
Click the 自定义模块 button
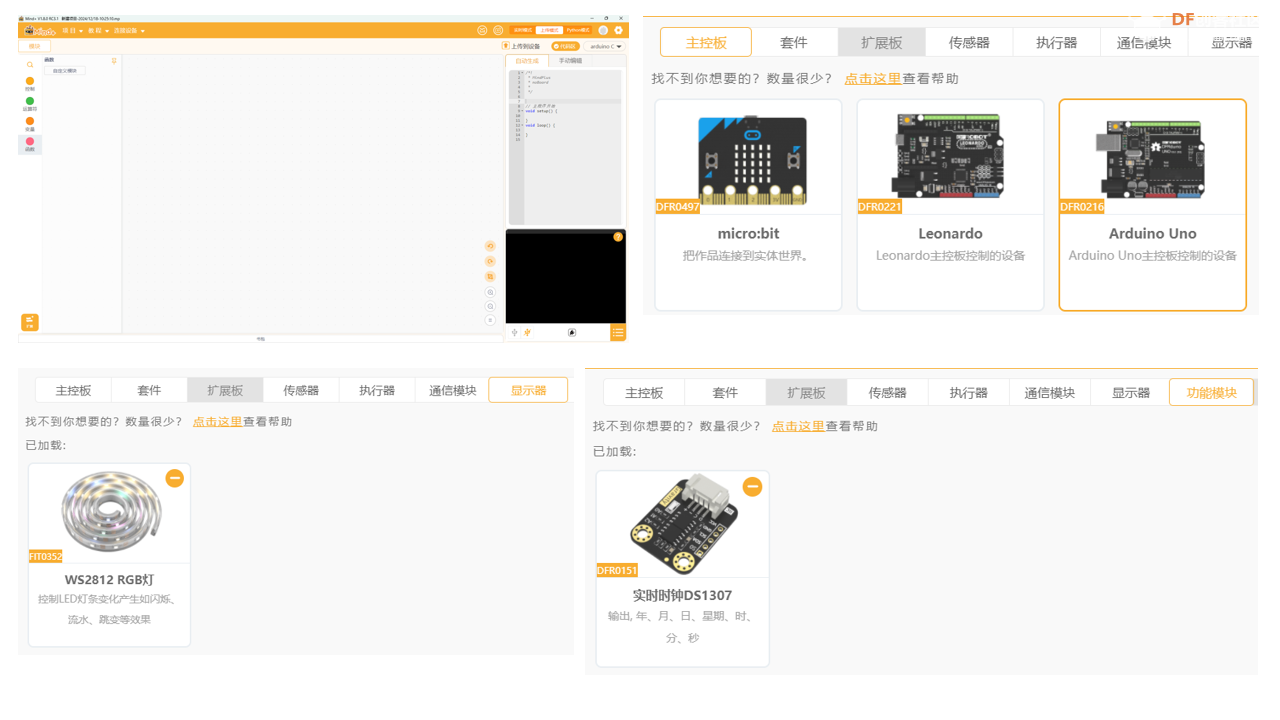coord(65,71)
